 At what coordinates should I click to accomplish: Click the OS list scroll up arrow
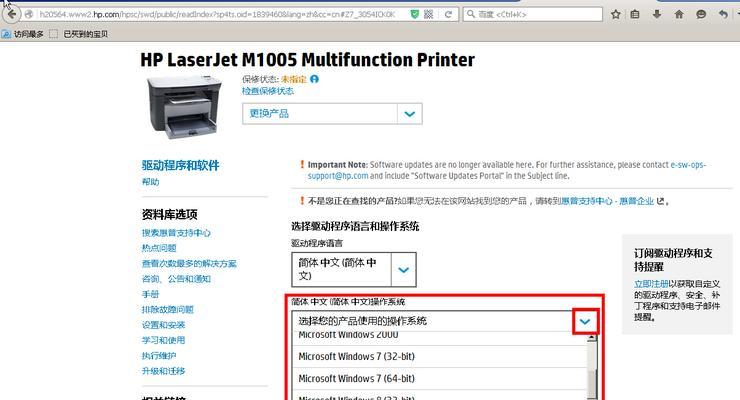click(592, 338)
